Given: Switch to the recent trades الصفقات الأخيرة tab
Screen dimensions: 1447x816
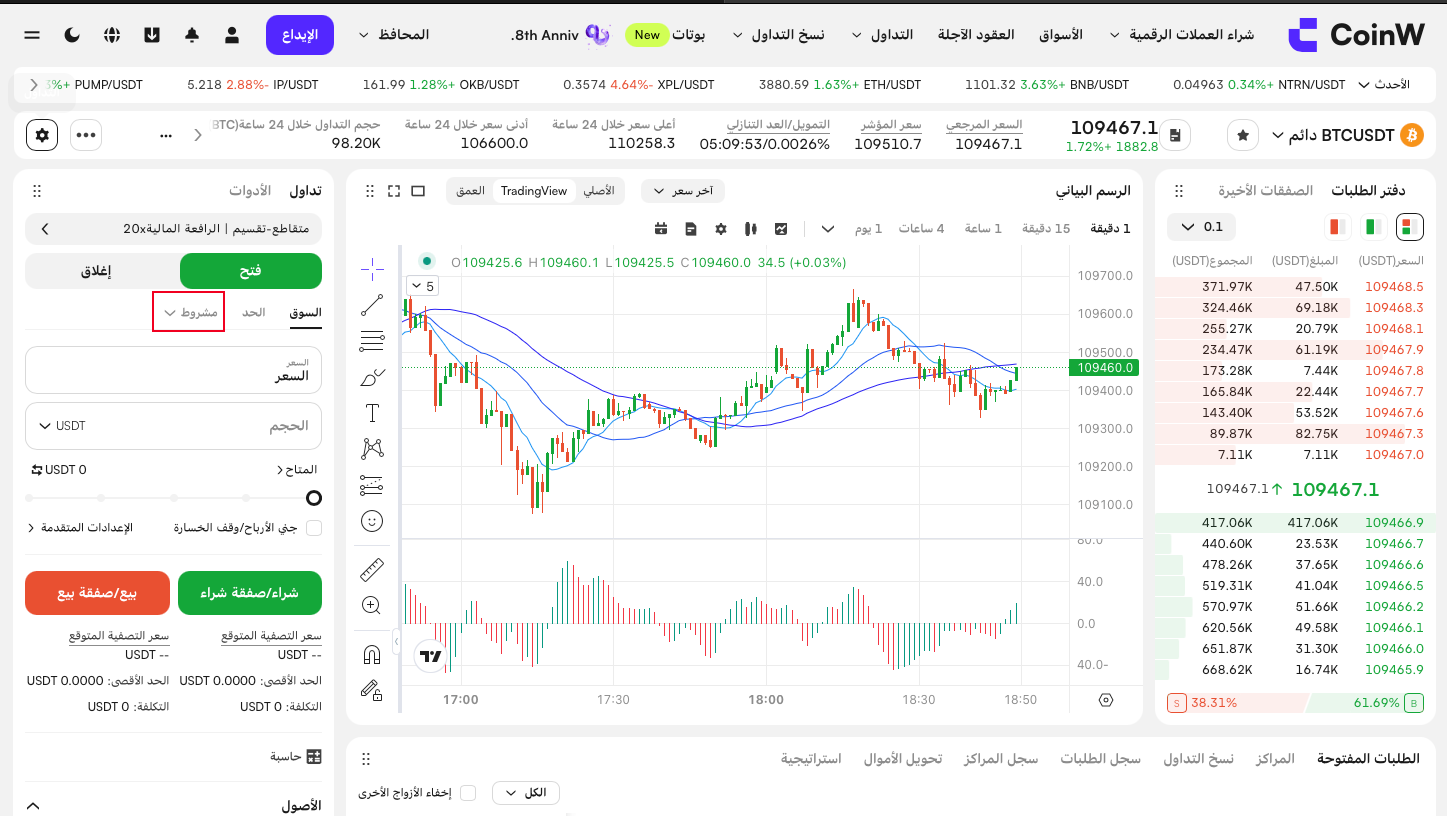Looking at the screenshot, I should coord(1264,190).
